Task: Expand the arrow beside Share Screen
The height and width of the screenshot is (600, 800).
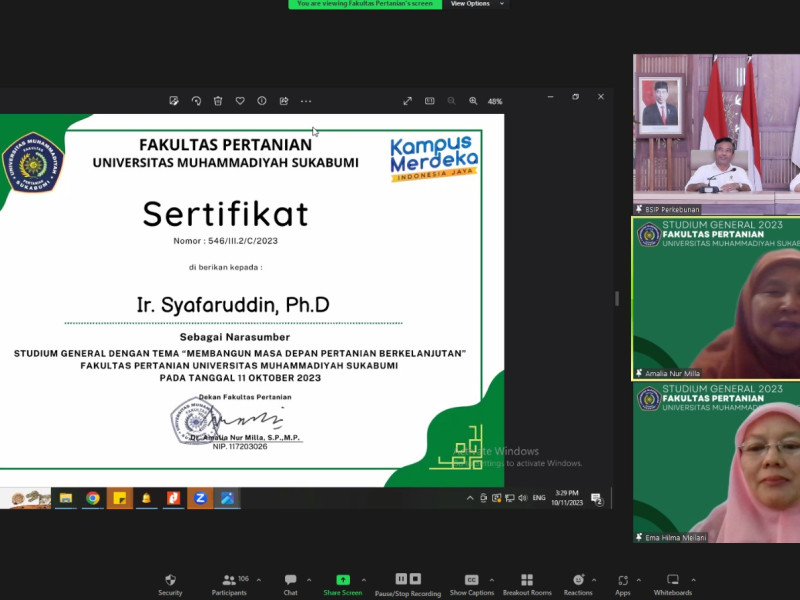Action: click(364, 580)
